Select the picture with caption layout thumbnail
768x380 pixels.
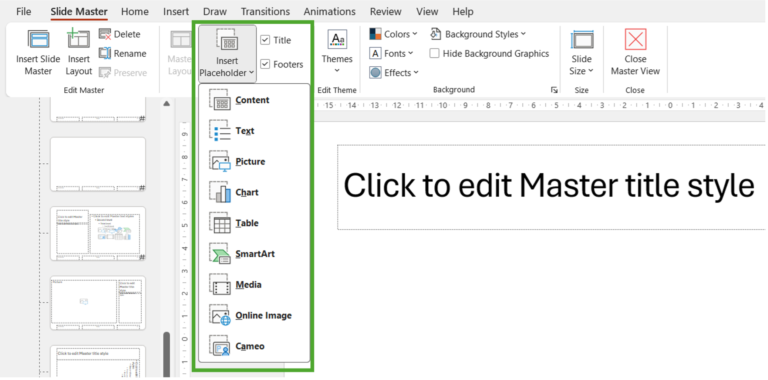98,303
